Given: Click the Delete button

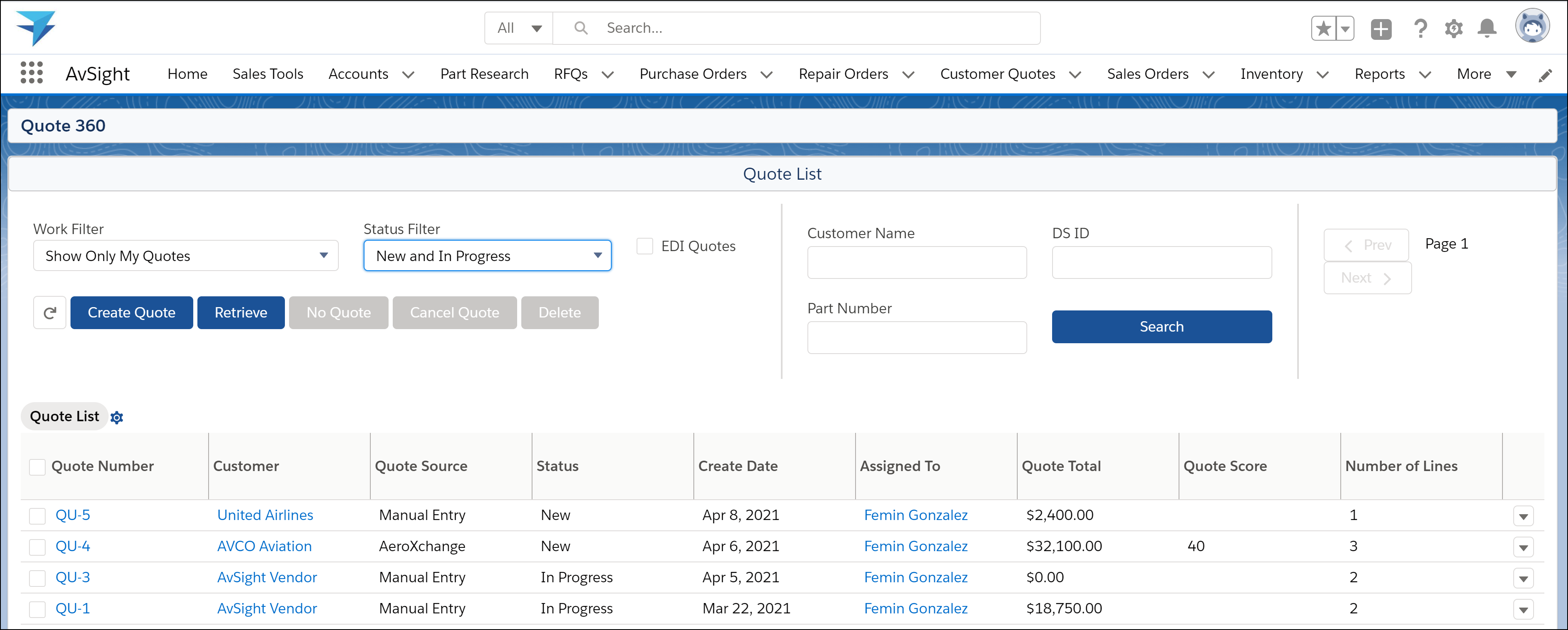Looking at the screenshot, I should (560, 313).
